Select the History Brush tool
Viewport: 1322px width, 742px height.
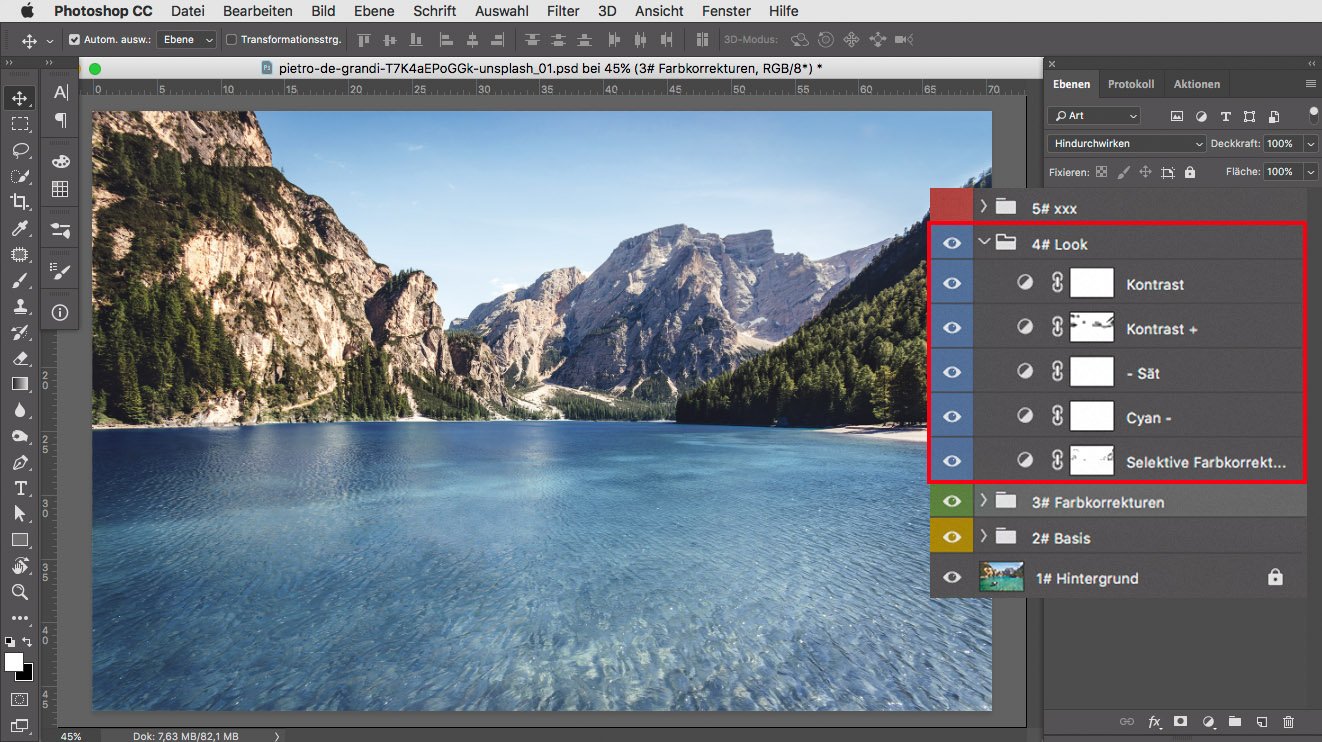(20, 332)
